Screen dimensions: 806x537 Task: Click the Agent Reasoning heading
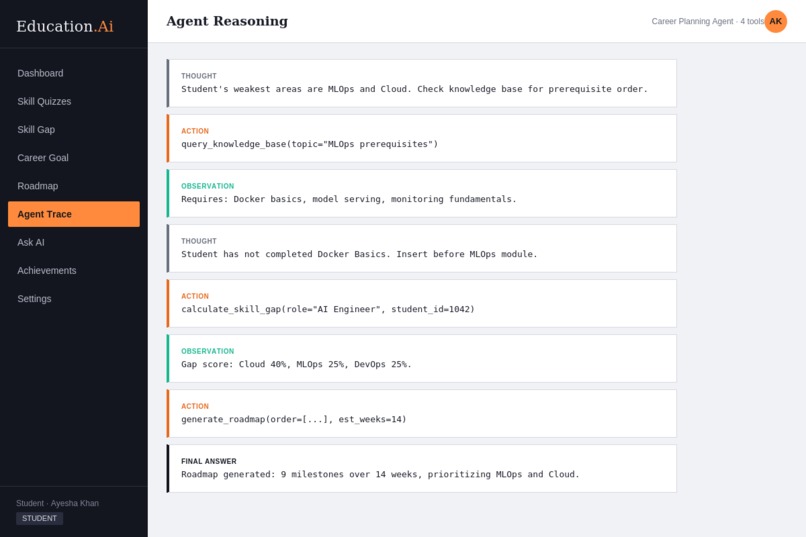coord(227,21)
